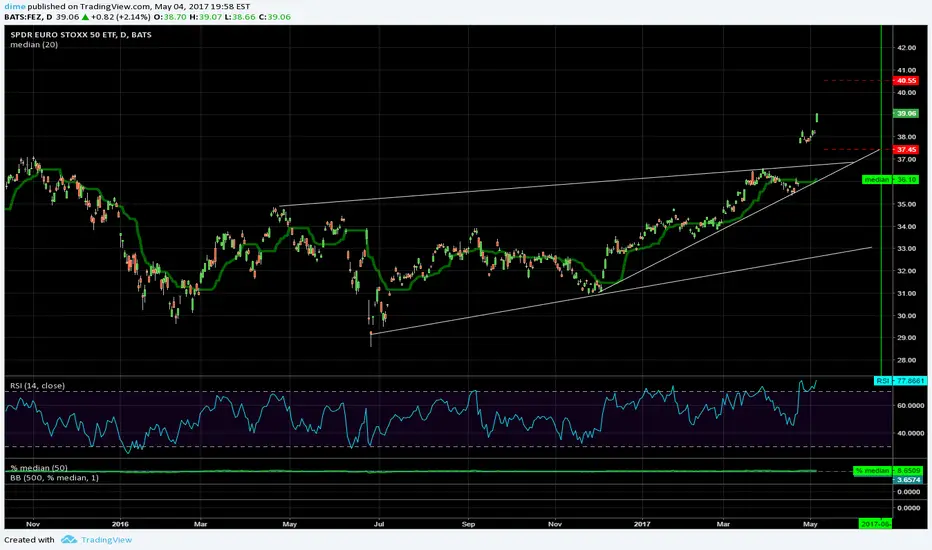Click the RSI 77.8661 value tag
The height and width of the screenshot is (550, 932).
pos(900,381)
